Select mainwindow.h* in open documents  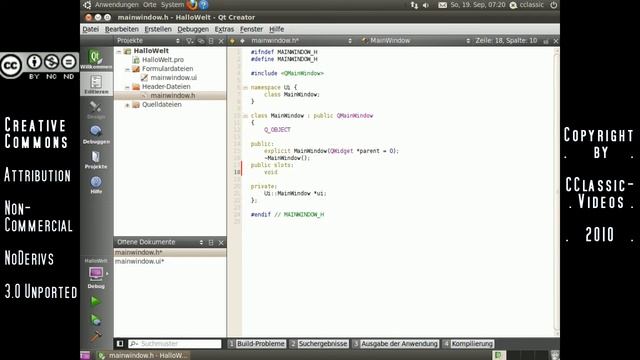170,252
